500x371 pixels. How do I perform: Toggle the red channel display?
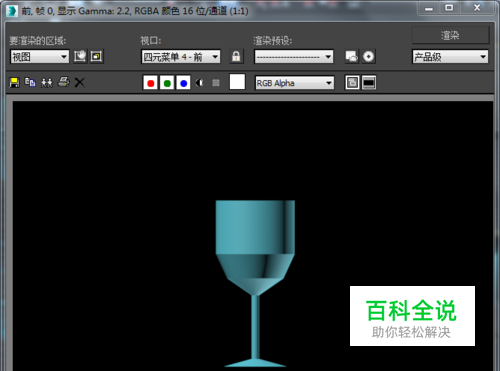click(x=150, y=83)
